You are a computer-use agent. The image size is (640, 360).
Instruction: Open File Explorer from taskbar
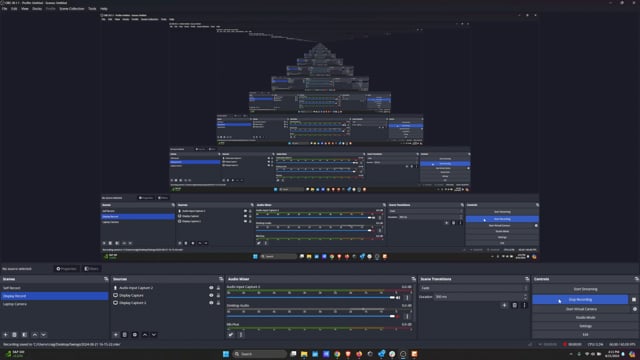304,354
